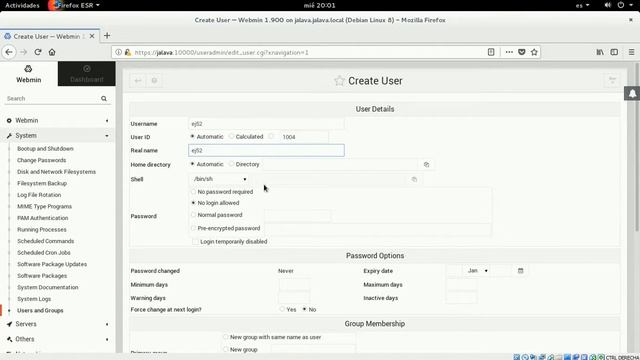Select No password required option
640x360 pixels.
click(193, 191)
